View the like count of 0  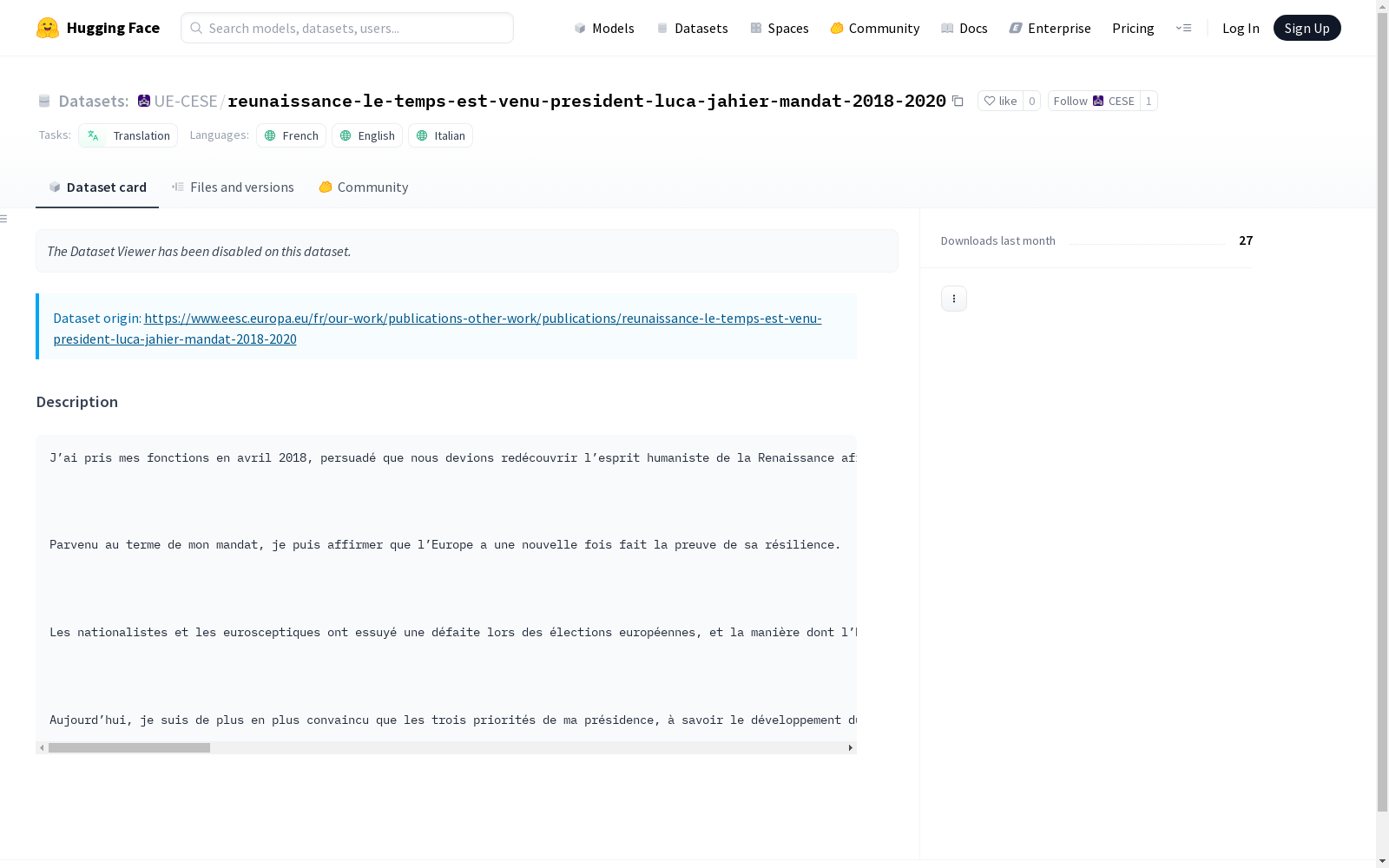(x=1031, y=101)
